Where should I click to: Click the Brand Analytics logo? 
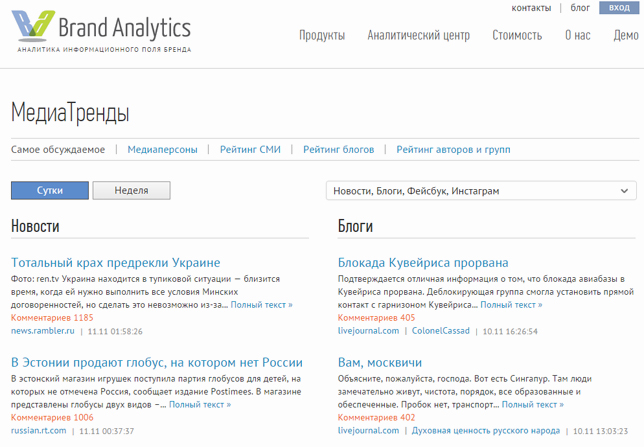pyautogui.click(x=101, y=31)
